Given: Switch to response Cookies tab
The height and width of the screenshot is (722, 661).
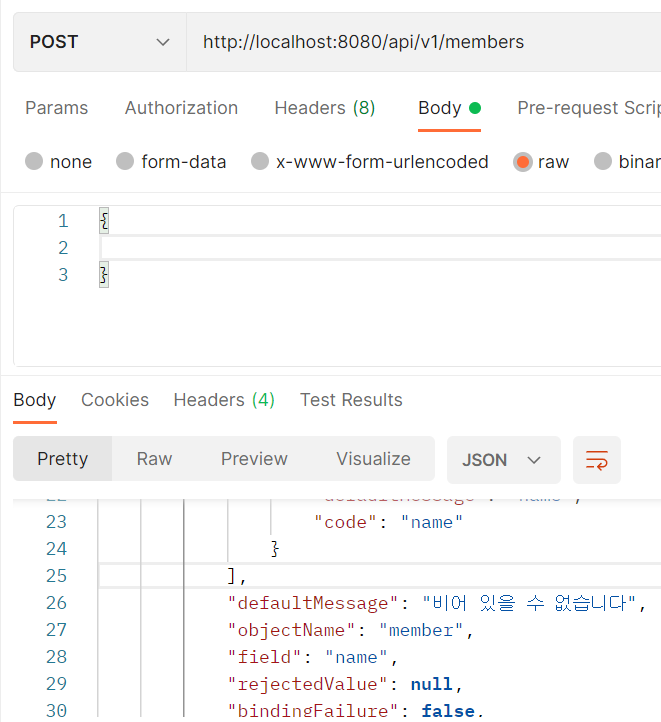Looking at the screenshot, I should (115, 400).
